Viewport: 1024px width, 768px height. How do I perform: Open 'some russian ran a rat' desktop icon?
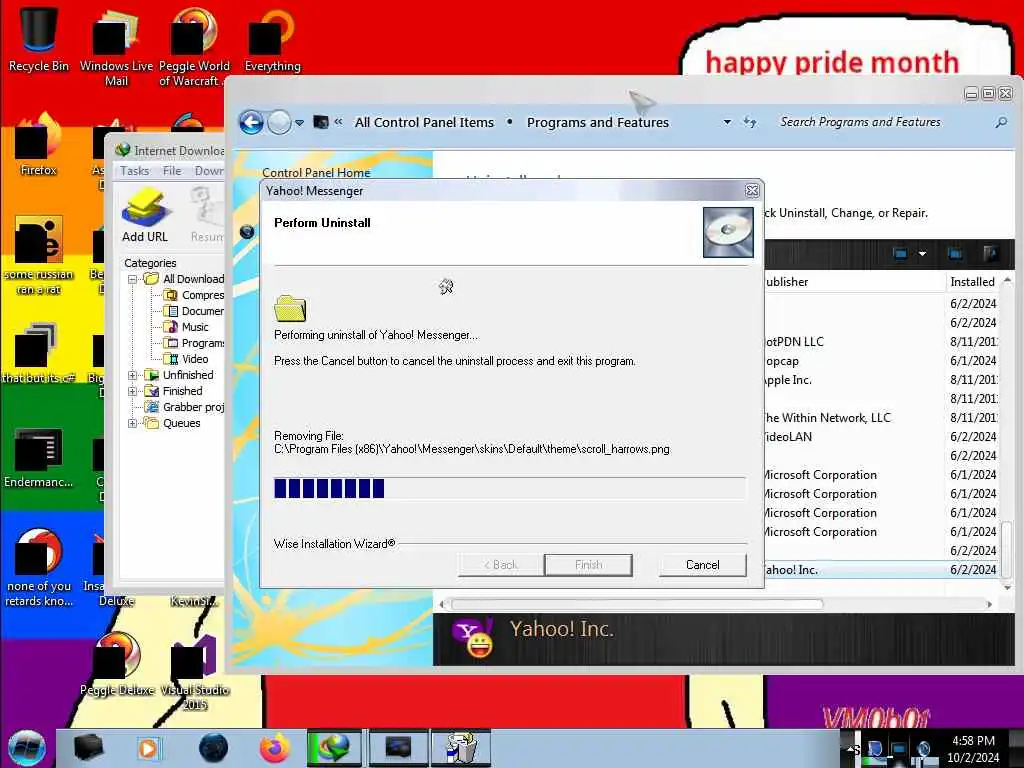coord(38,255)
